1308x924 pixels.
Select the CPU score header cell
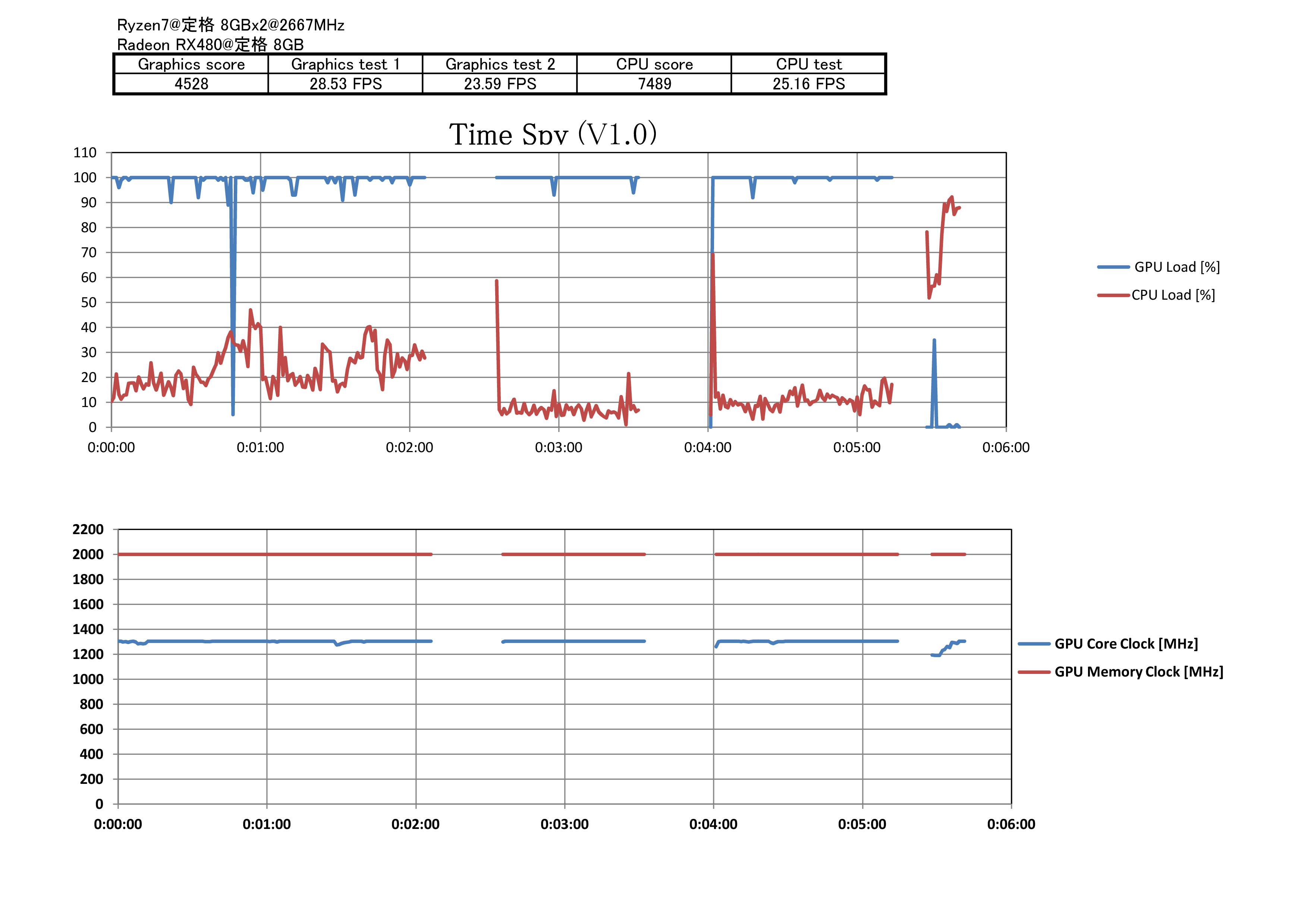654,64
